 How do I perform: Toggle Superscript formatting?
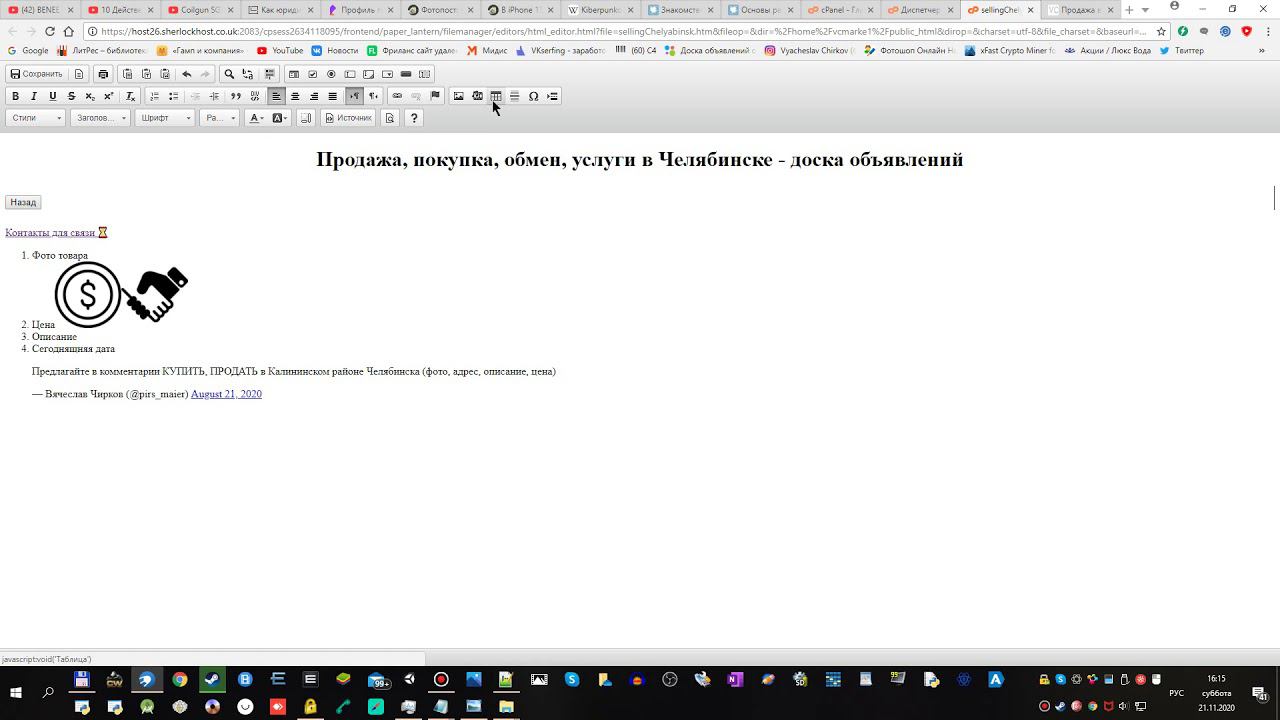pyautogui.click(x=109, y=96)
